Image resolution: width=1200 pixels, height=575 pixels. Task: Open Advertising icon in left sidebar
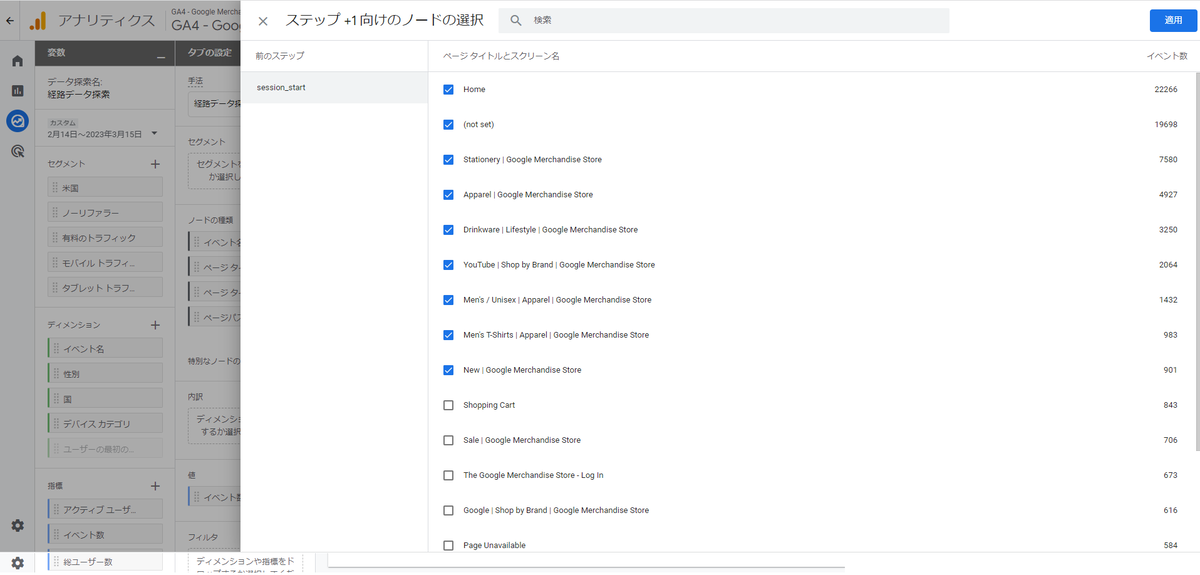coord(17,152)
